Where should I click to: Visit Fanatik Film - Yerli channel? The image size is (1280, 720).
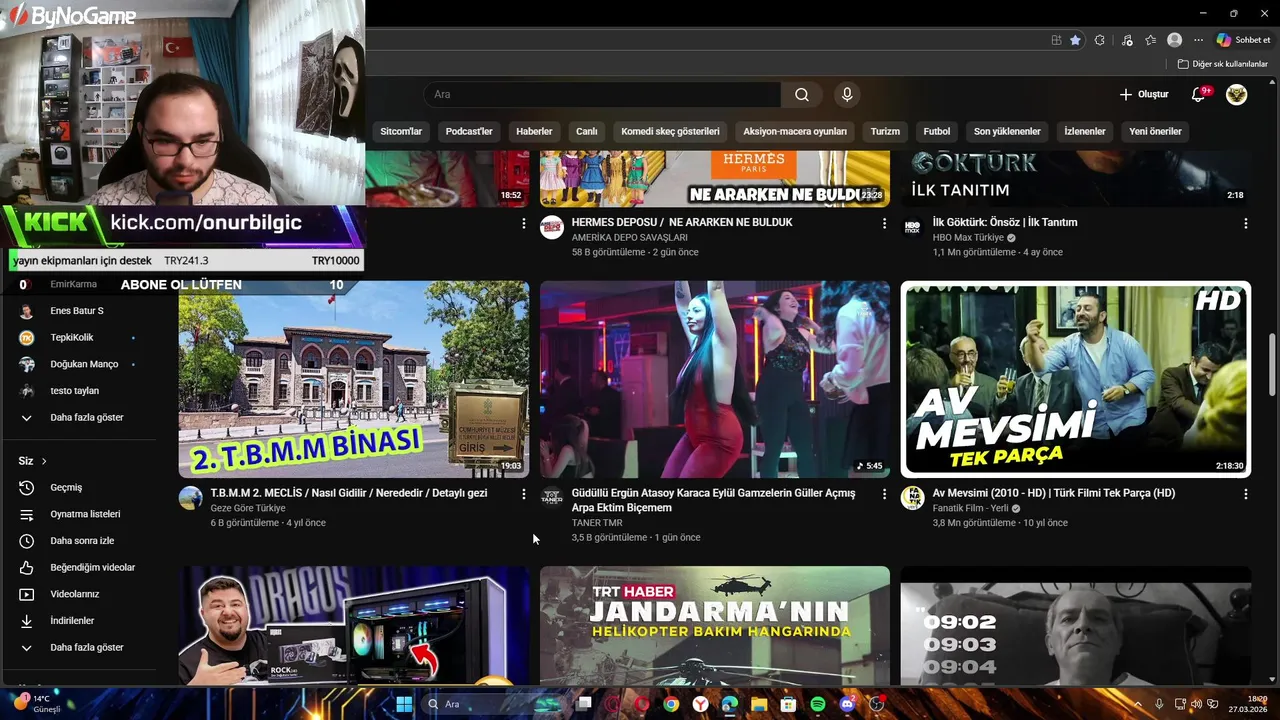pos(970,508)
